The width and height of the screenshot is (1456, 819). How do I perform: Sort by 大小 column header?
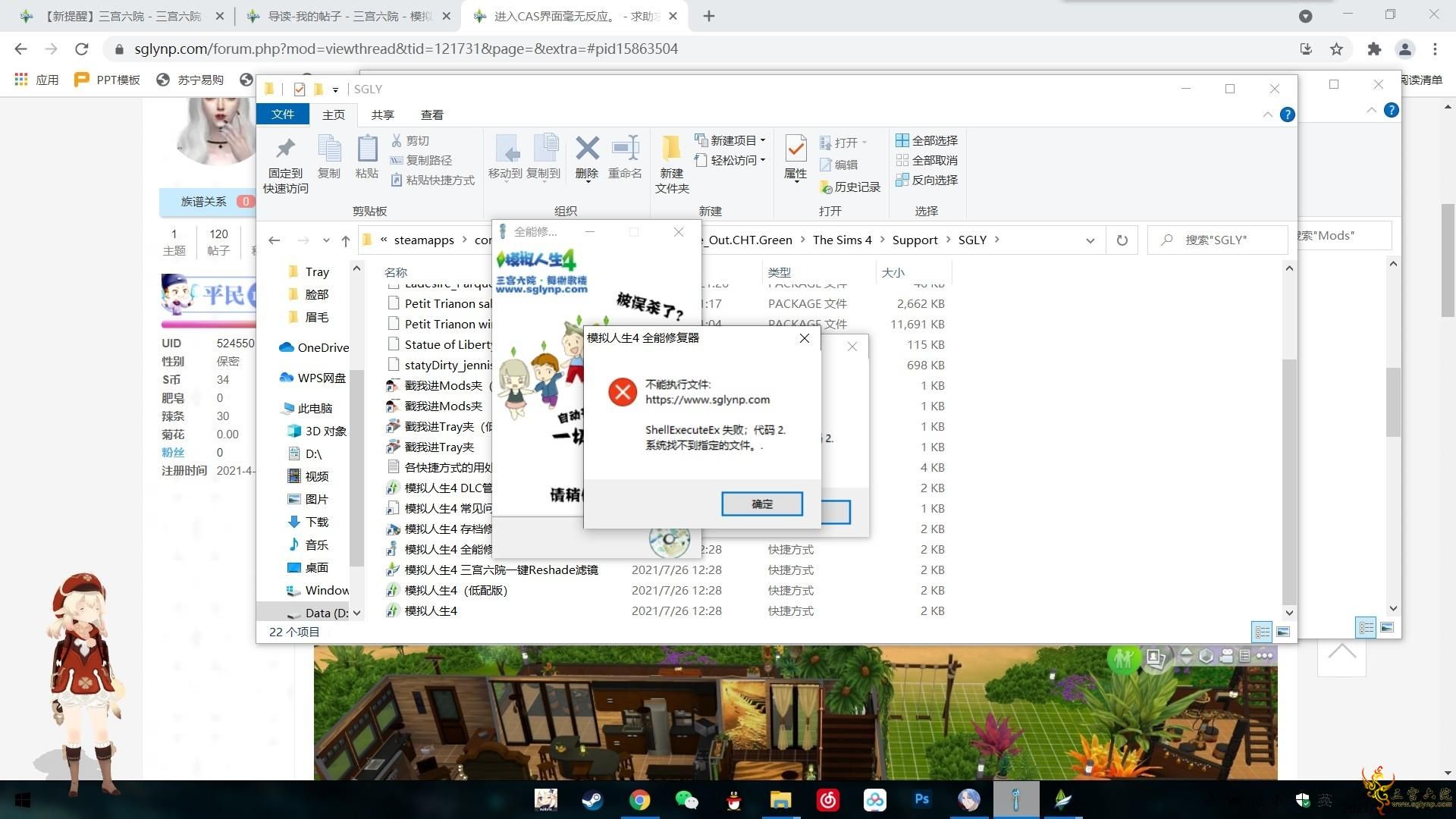pyautogui.click(x=893, y=272)
